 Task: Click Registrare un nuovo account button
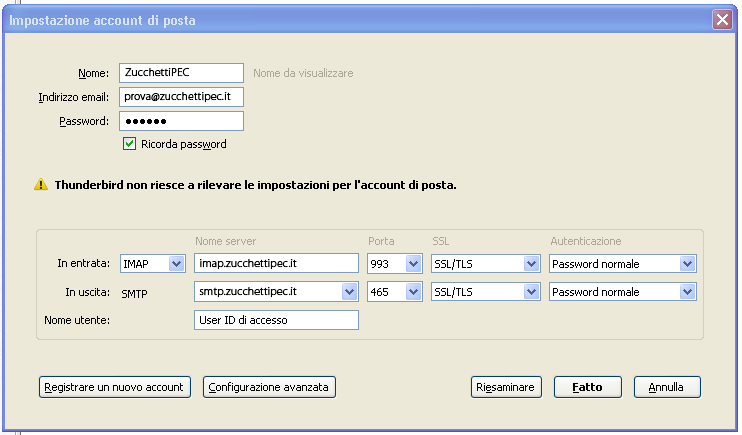[x=115, y=387]
